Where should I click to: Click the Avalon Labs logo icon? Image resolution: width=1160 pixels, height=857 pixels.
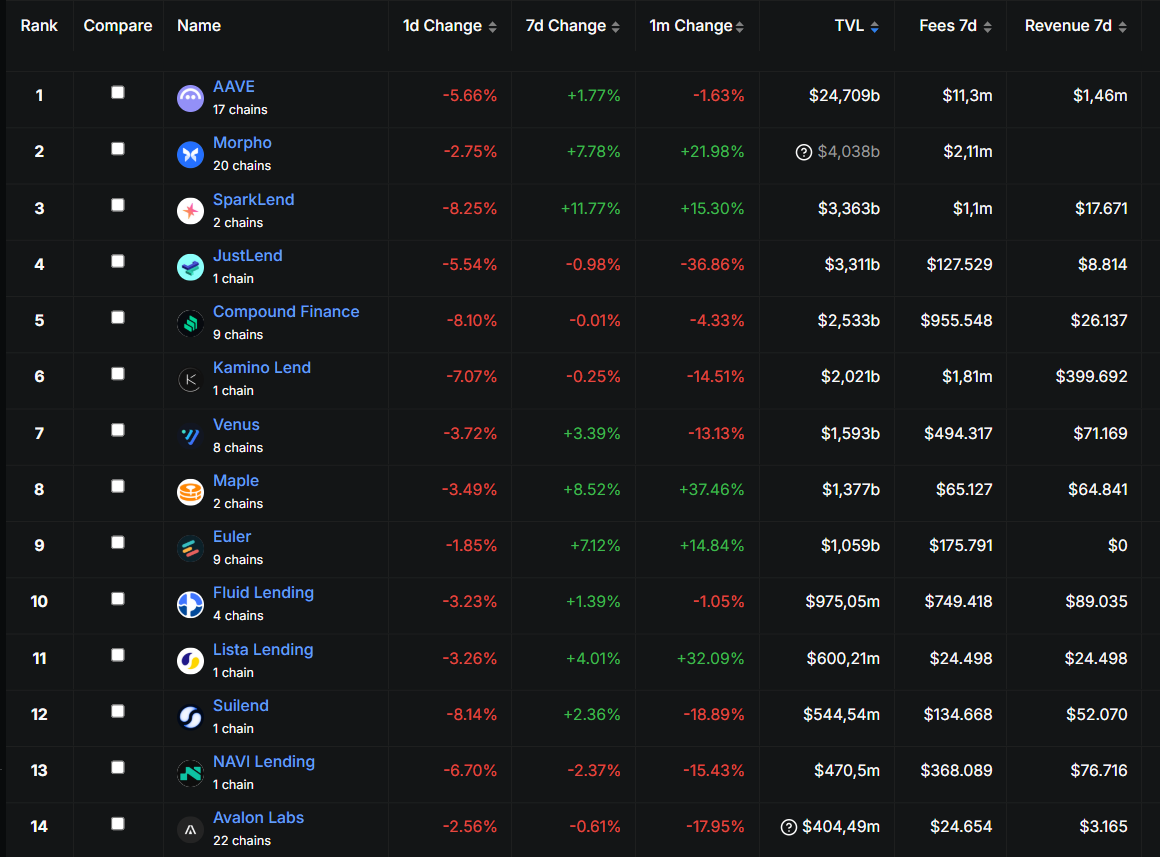pyautogui.click(x=190, y=830)
